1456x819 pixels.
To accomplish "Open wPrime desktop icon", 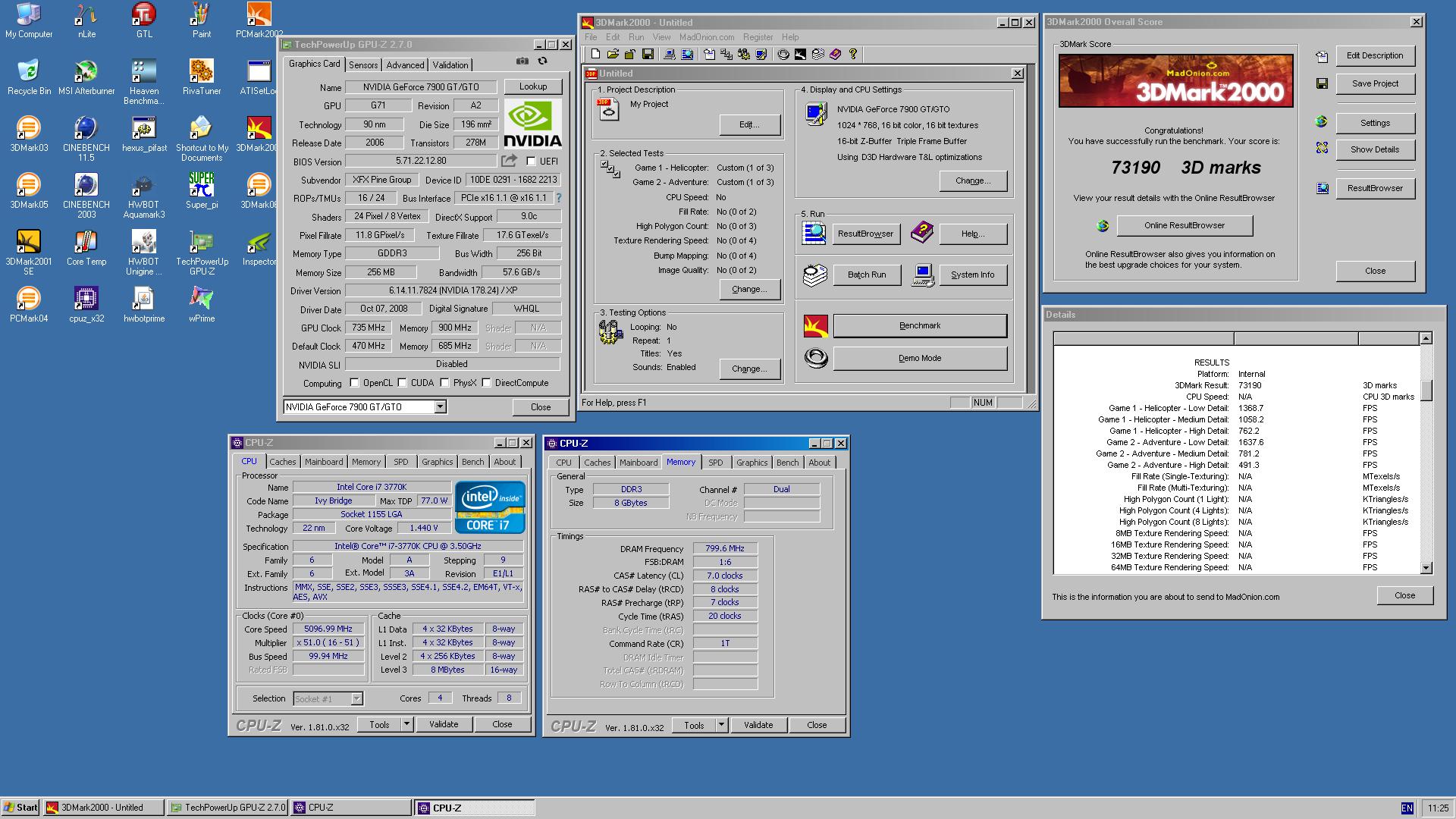I will click(x=202, y=304).
